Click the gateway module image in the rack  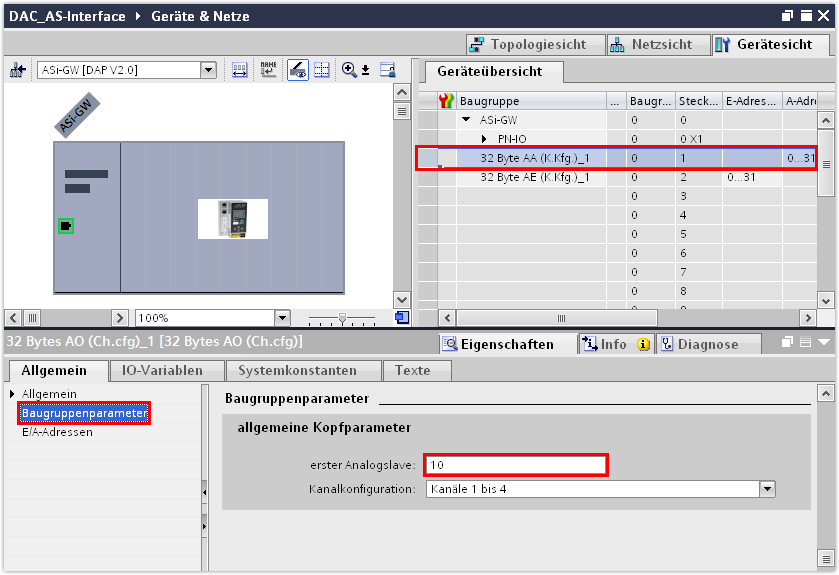(232, 218)
